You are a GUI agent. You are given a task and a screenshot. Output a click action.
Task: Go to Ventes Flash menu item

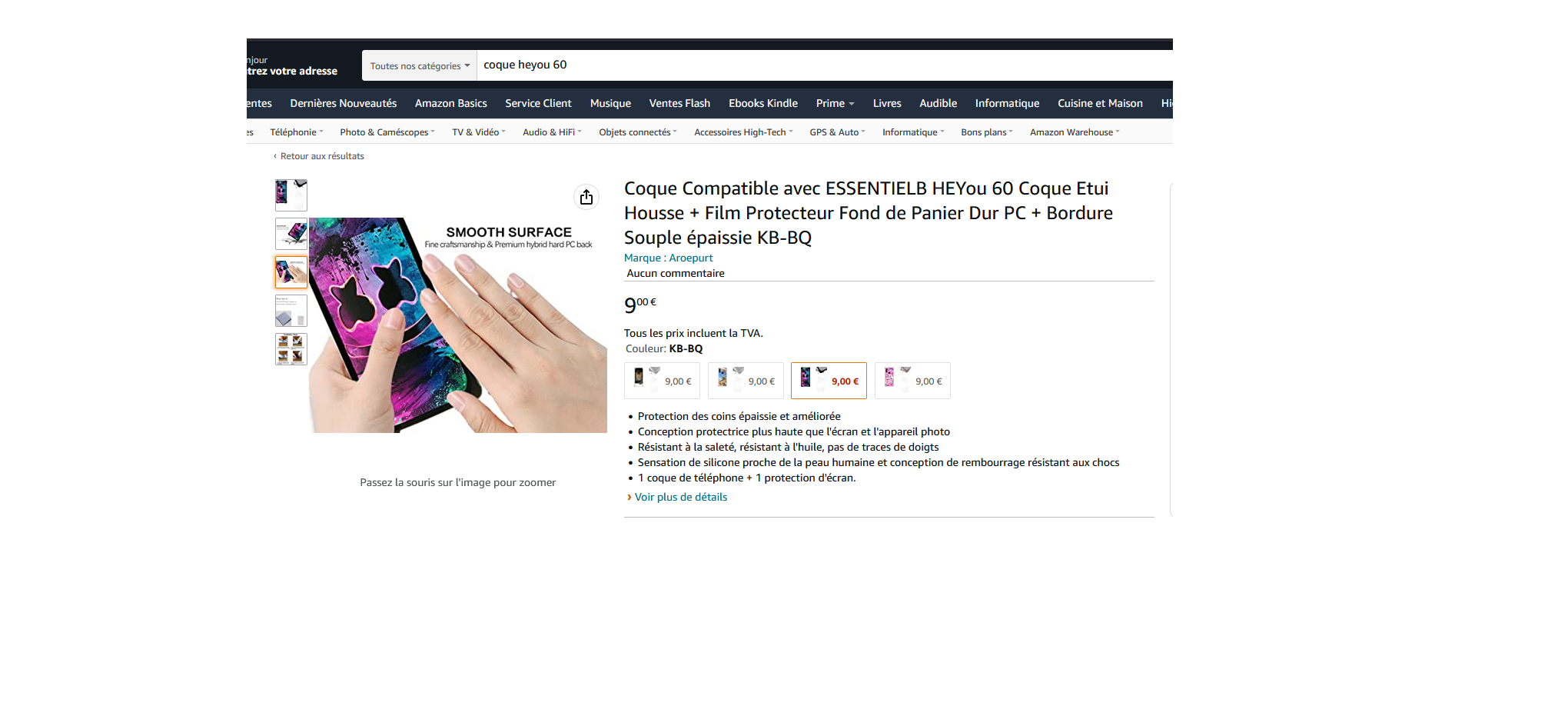[x=679, y=103]
